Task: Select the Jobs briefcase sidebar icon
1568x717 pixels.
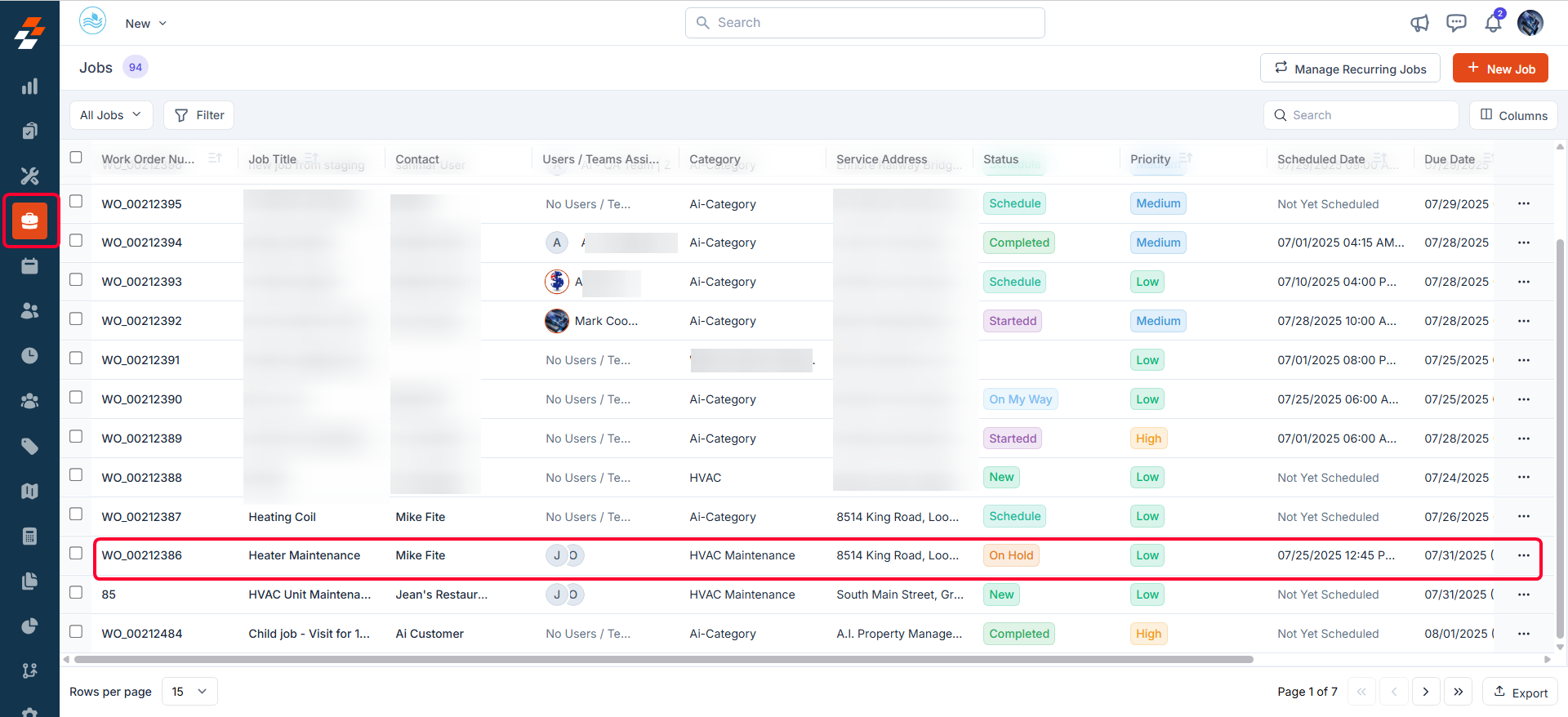Action: point(29,220)
